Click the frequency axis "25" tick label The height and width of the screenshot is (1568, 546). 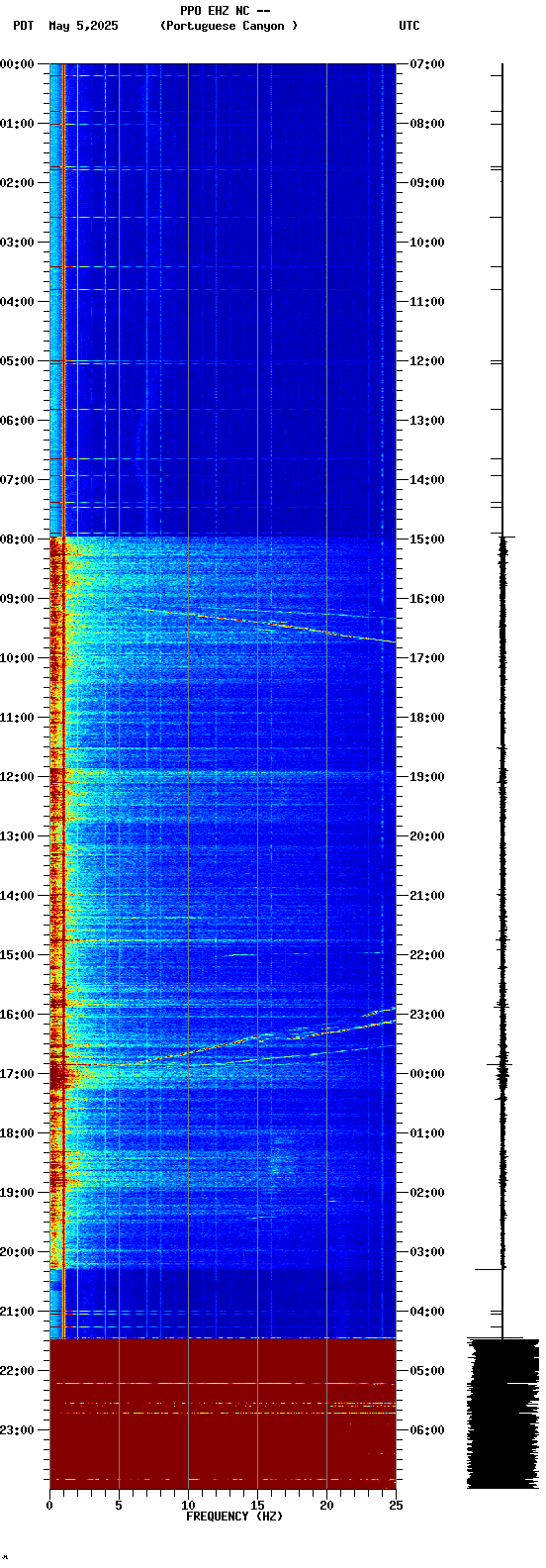click(396, 1505)
